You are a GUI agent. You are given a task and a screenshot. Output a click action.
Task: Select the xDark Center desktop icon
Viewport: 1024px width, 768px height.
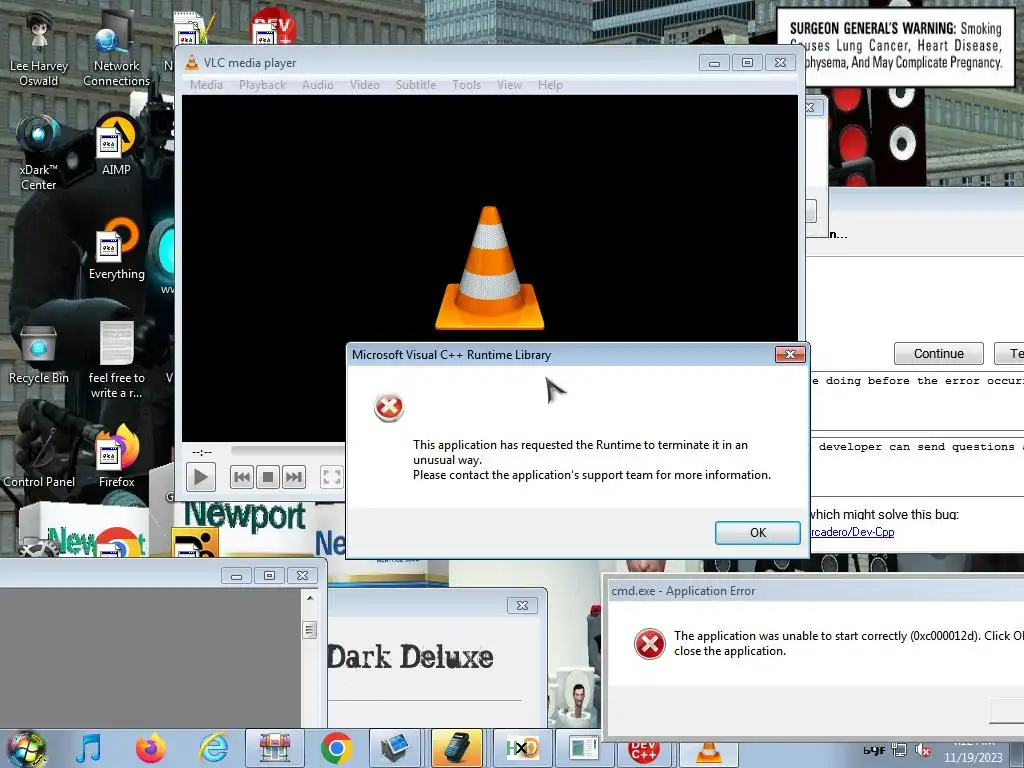(x=39, y=153)
